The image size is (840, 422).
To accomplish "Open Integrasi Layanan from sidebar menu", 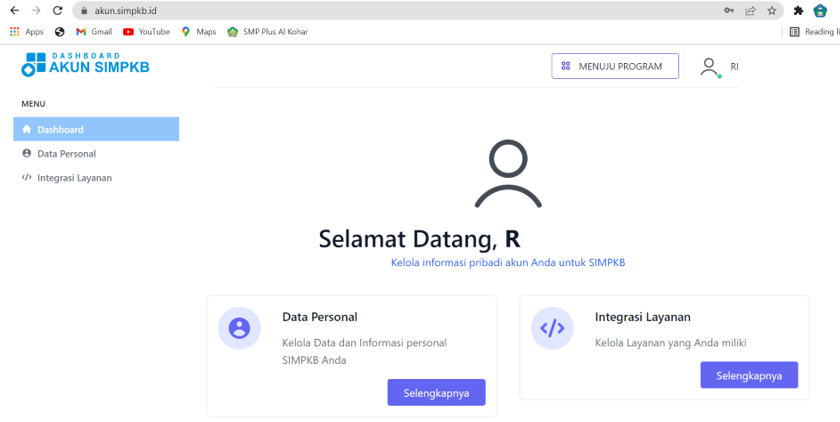I will [74, 178].
